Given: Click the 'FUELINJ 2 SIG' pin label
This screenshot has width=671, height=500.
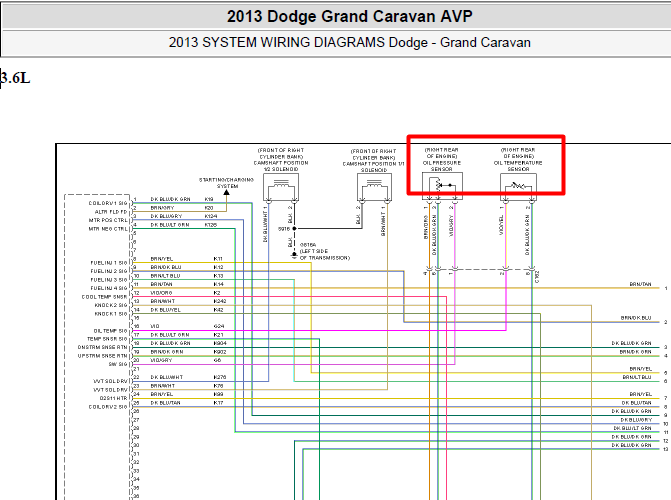Looking at the screenshot, I should tap(109, 271).
